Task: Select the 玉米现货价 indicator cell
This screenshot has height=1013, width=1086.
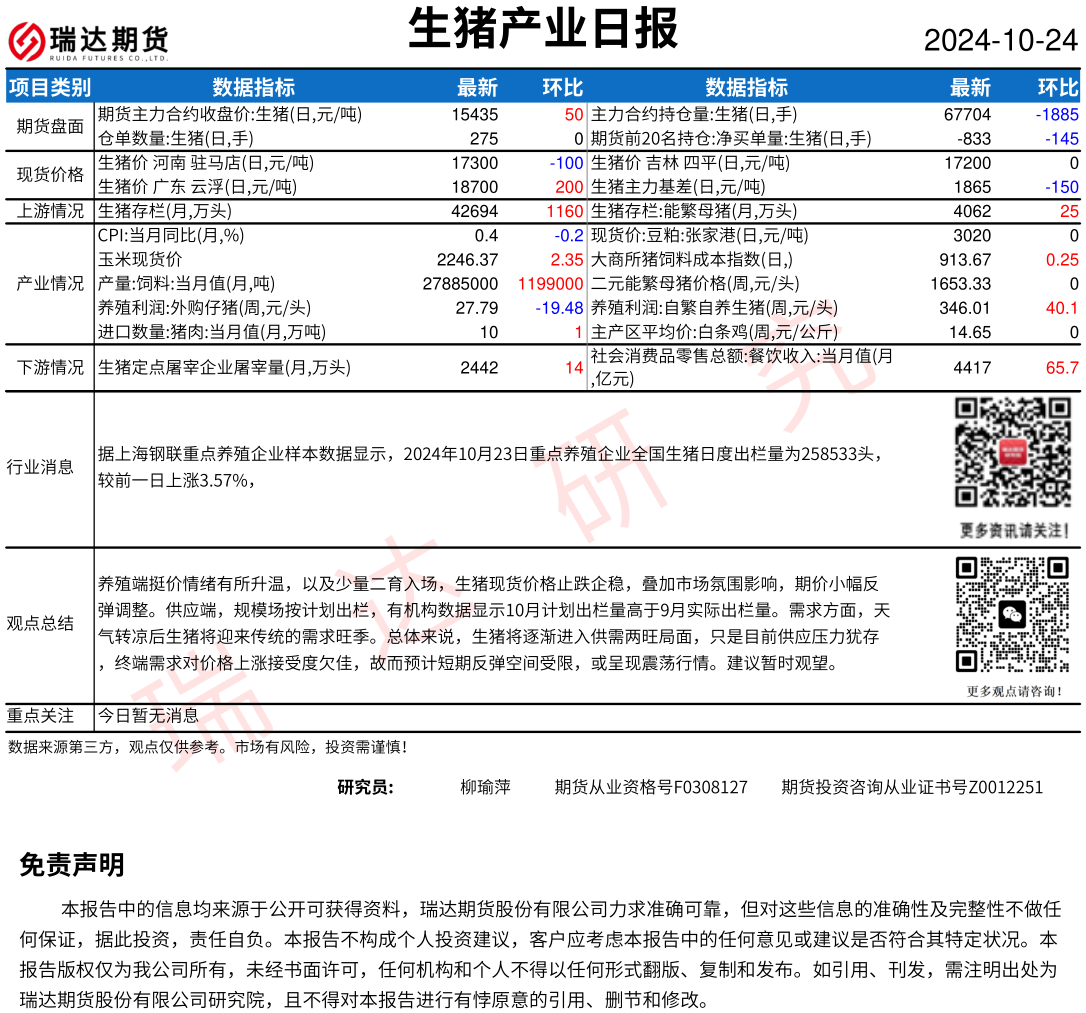Action: (140, 259)
